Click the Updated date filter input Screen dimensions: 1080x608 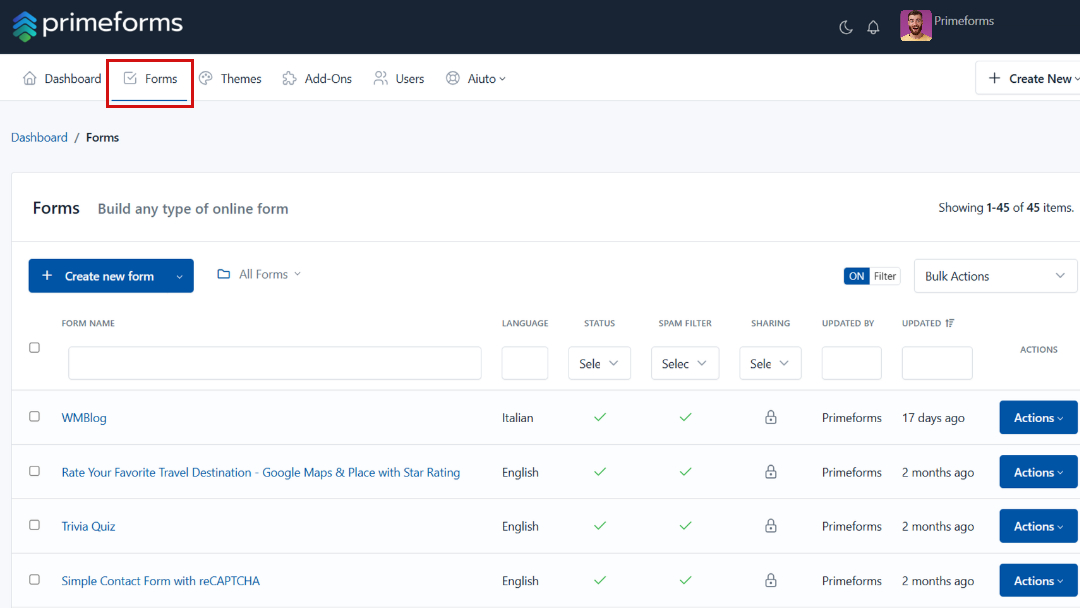(937, 363)
